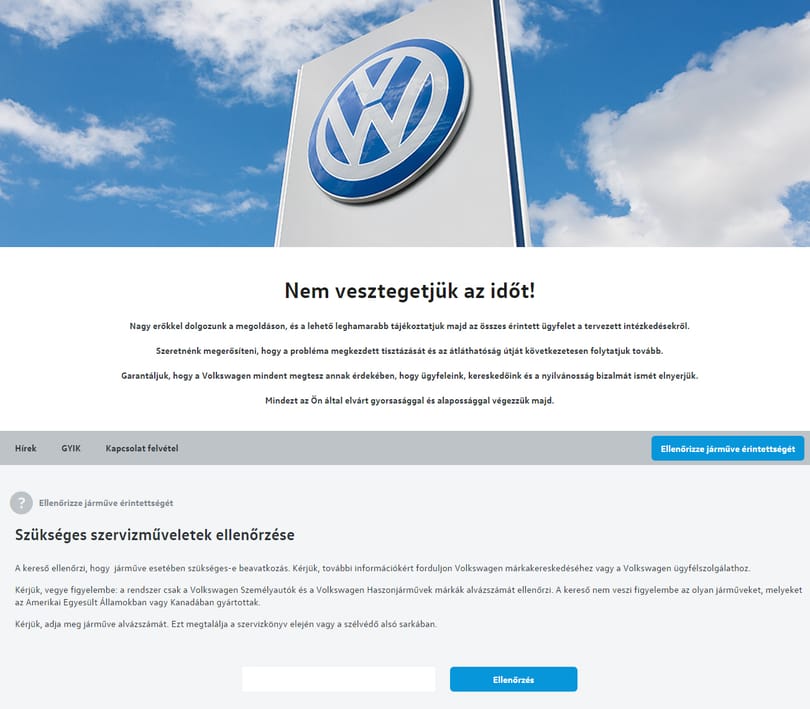Image resolution: width=810 pixels, height=709 pixels.
Task: Click paragraph starting A kereső ellenőrzi
Action: point(382,568)
